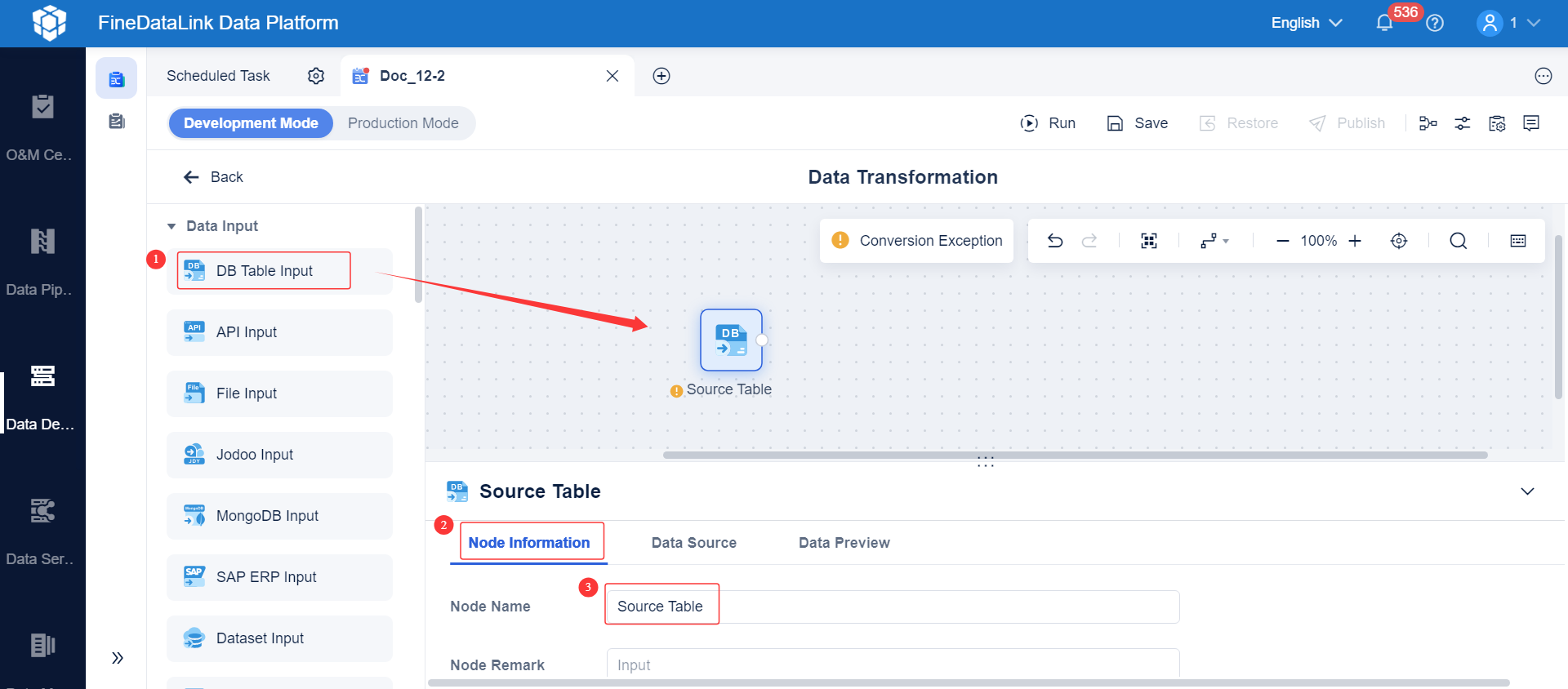
Task: Switch to Development Mode
Action: (x=251, y=123)
